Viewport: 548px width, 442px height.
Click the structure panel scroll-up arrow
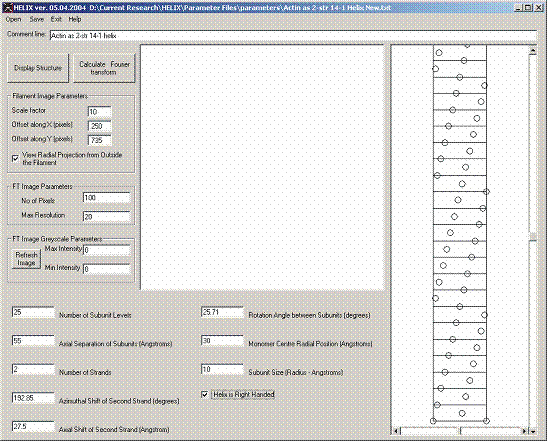(533, 51)
